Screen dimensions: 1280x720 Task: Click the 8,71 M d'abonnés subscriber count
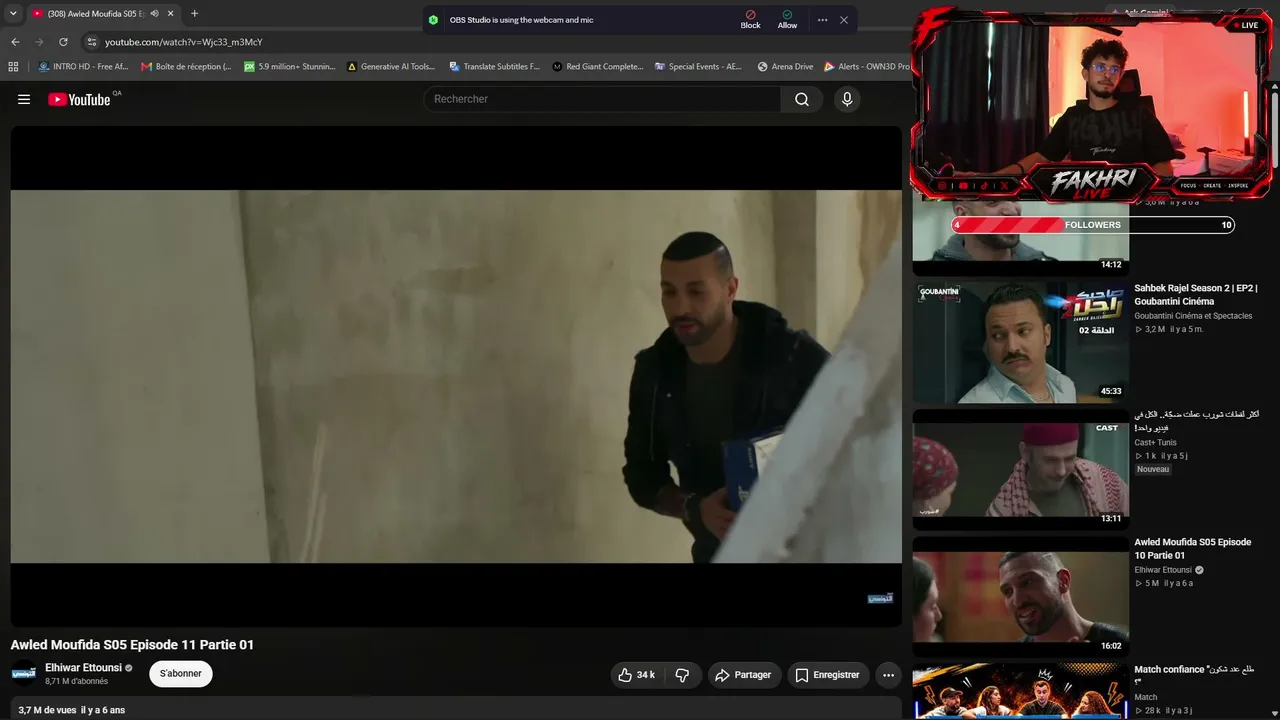tap(76, 682)
